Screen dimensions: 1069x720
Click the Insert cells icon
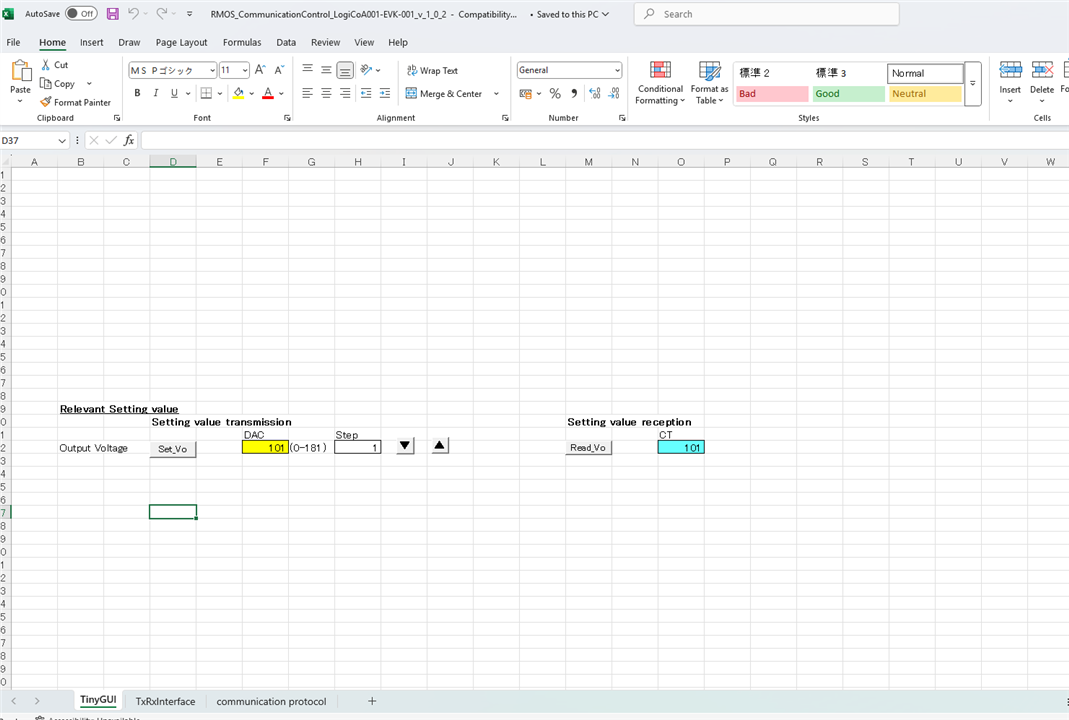[1010, 70]
